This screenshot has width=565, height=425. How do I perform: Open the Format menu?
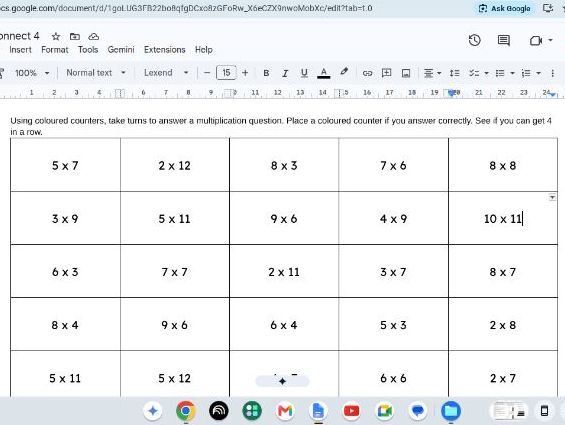coord(55,50)
